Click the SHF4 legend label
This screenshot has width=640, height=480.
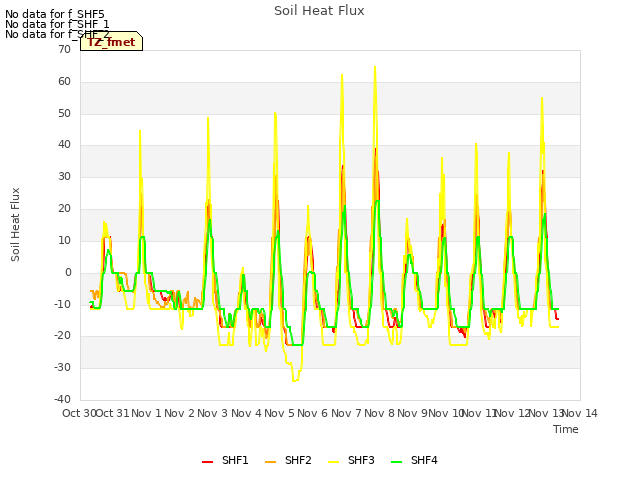(424, 460)
